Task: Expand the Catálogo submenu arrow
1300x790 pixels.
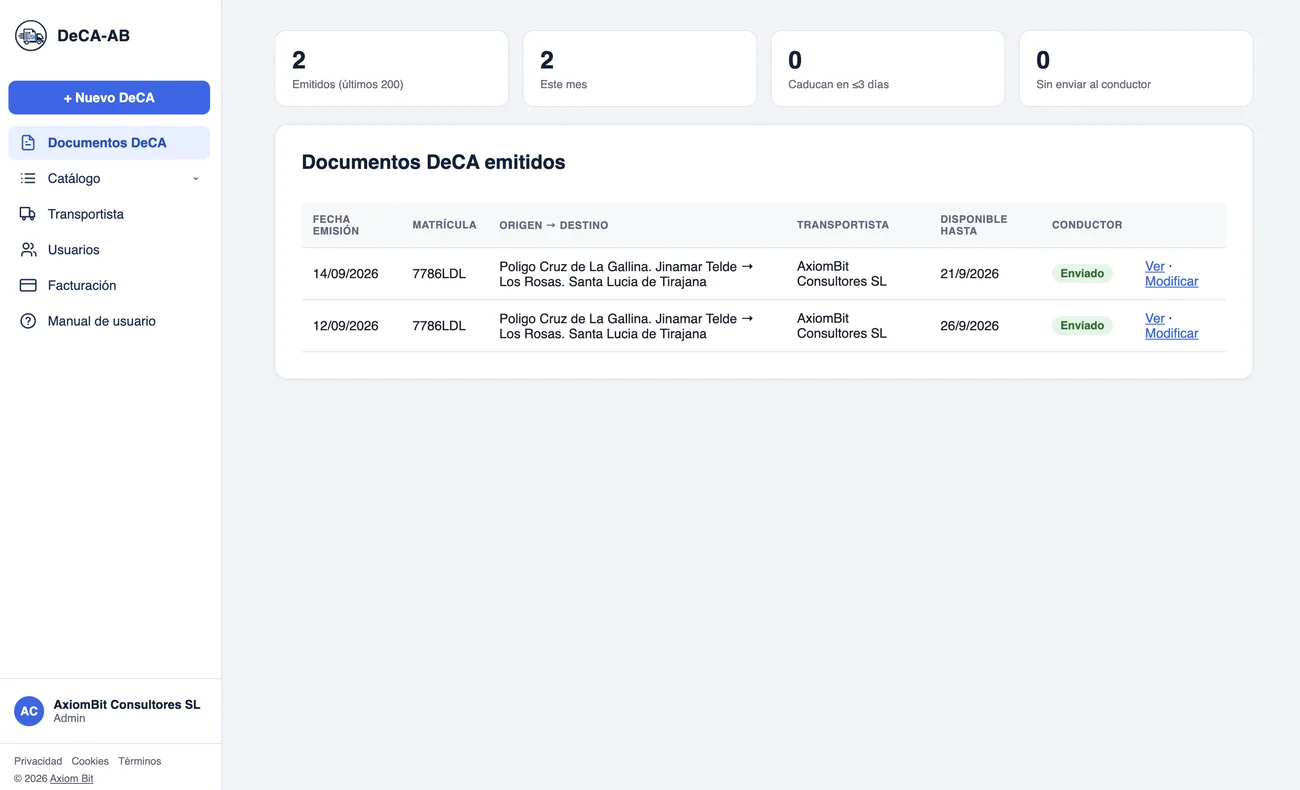Action: coord(196,179)
